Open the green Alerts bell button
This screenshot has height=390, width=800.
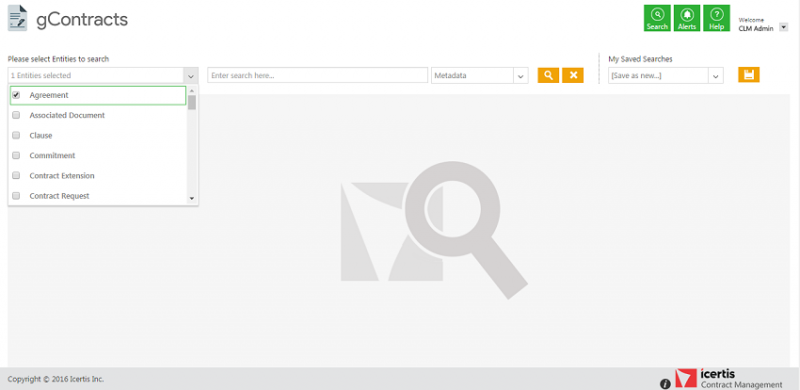pos(687,18)
